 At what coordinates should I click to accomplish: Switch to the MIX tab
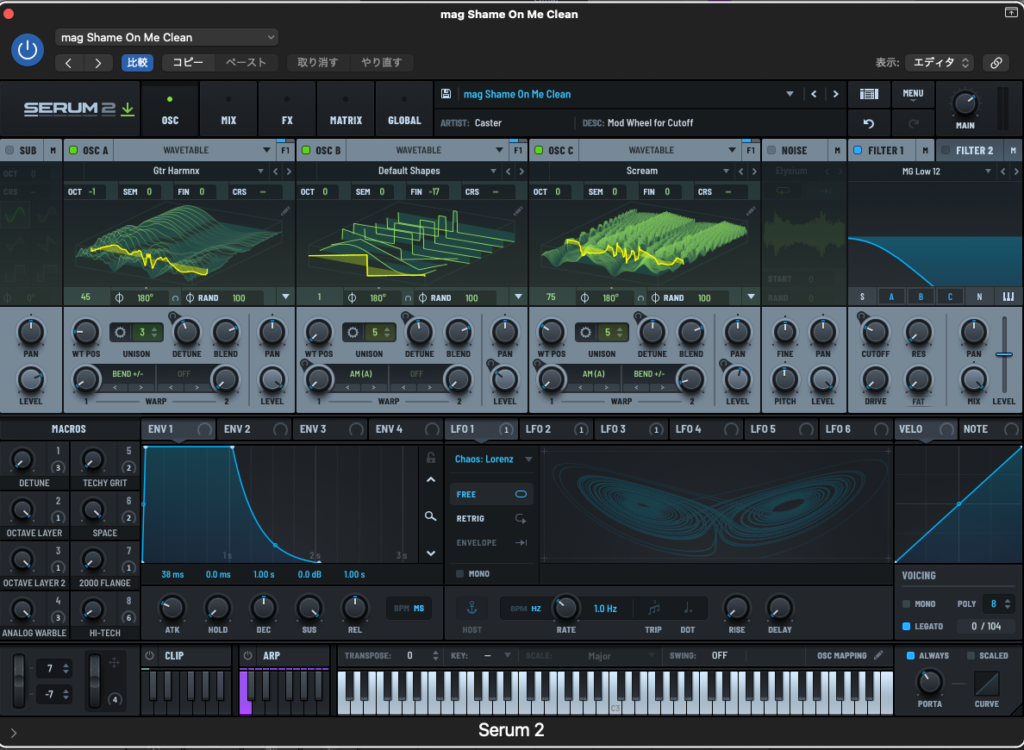tap(229, 110)
